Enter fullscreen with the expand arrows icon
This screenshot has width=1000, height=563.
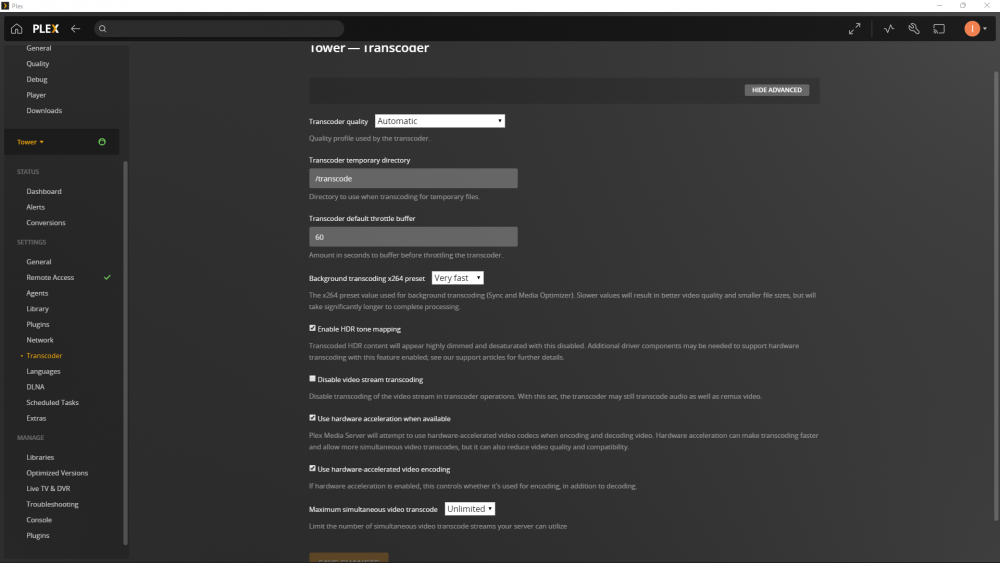point(855,29)
